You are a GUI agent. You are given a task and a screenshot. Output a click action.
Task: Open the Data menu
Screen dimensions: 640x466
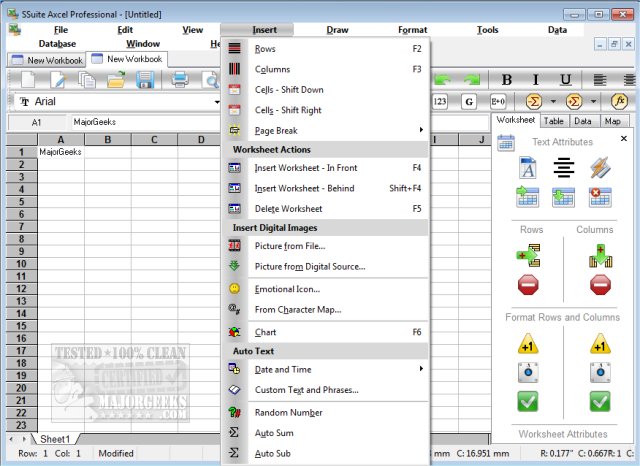tap(558, 30)
